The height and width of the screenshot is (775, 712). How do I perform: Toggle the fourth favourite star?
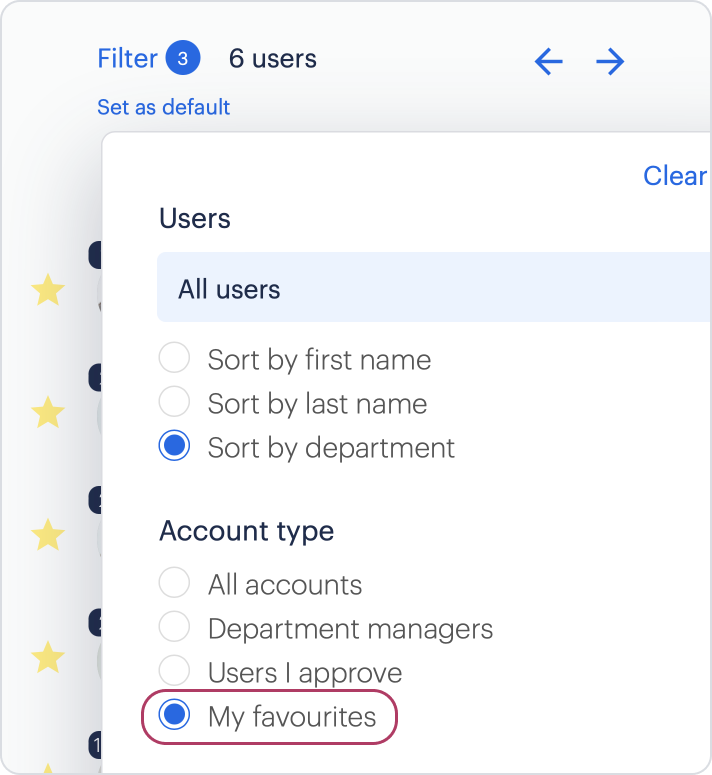[48, 657]
